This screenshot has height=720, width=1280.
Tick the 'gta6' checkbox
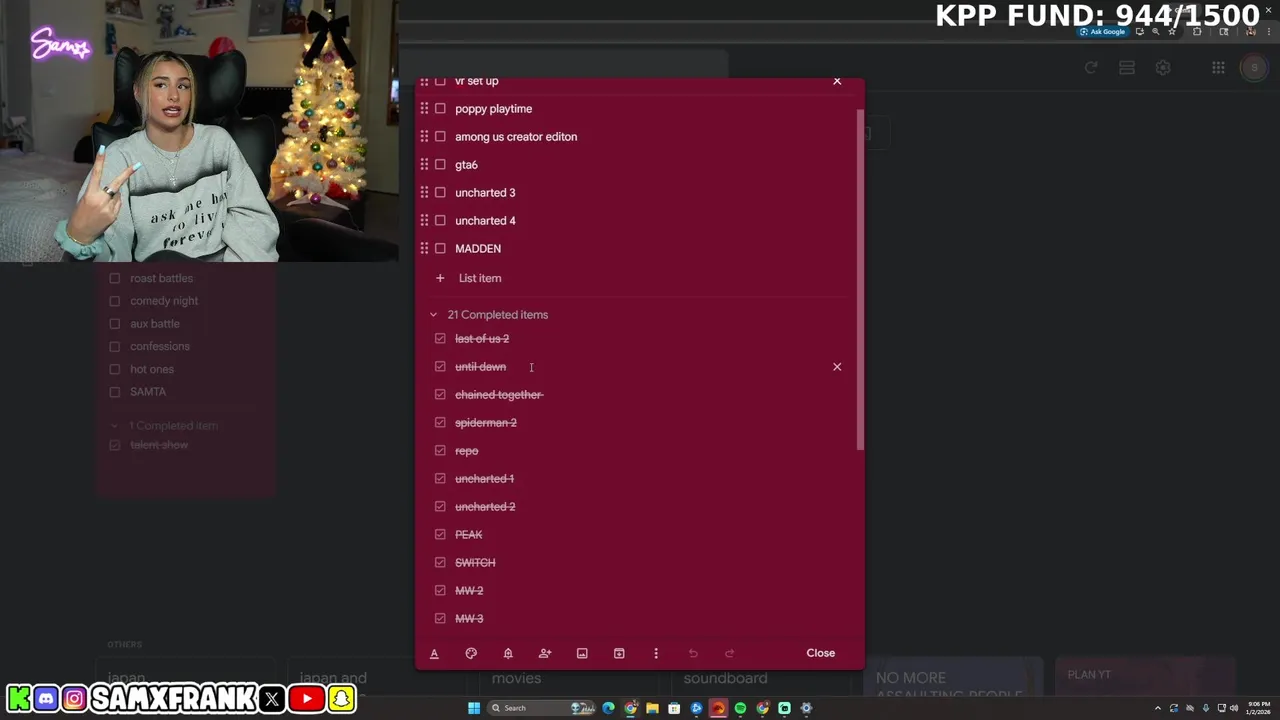[x=440, y=164]
